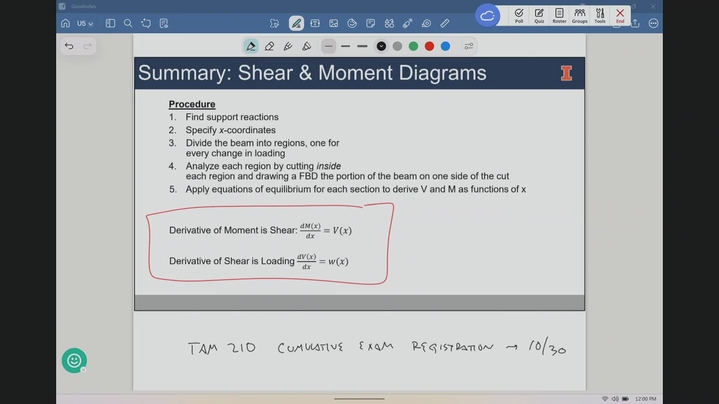719x404 pixels.
Task: Open pen settings sliders panel
Action: [x=468, y=46]
